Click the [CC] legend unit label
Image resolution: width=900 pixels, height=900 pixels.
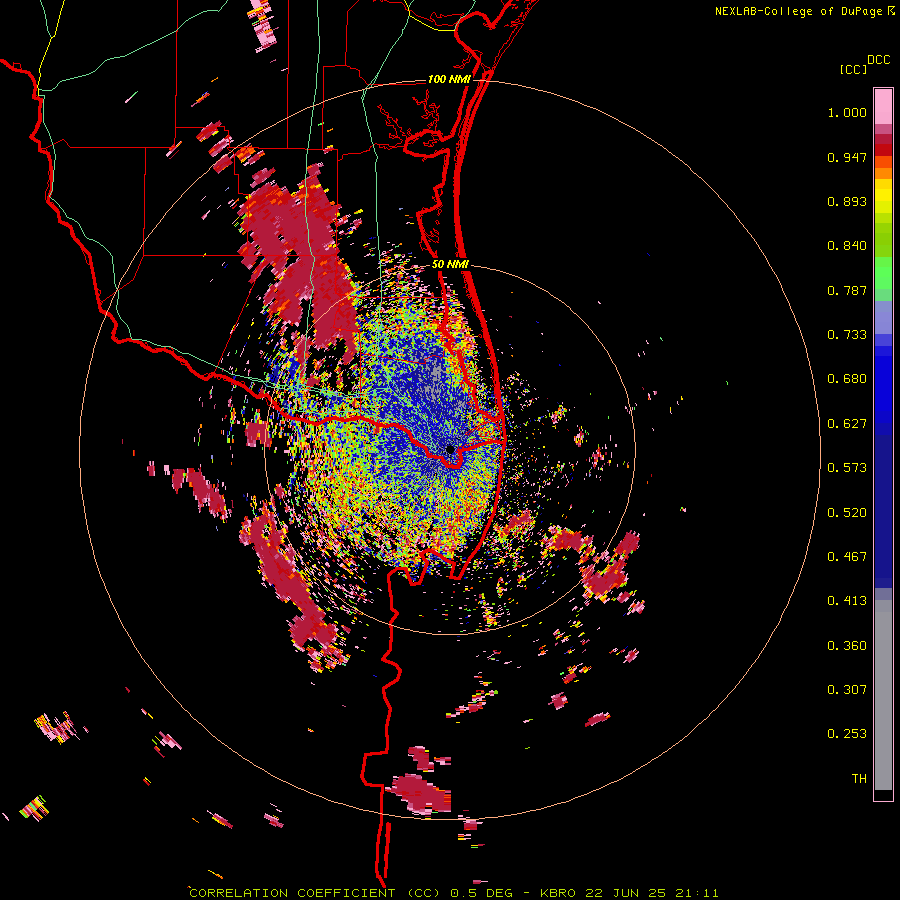[x=853, y=69]
